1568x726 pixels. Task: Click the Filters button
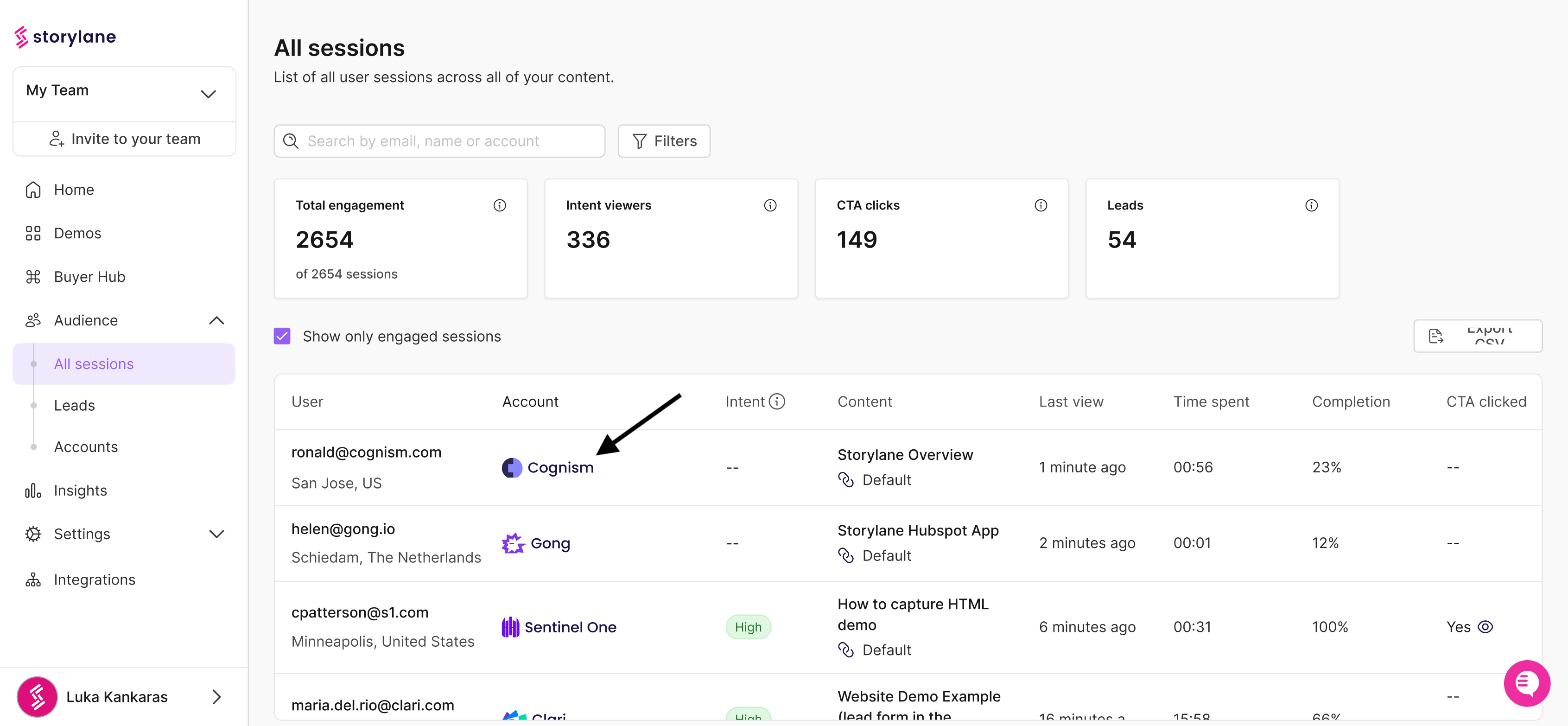pyautogui.click(x=663, y=141)
